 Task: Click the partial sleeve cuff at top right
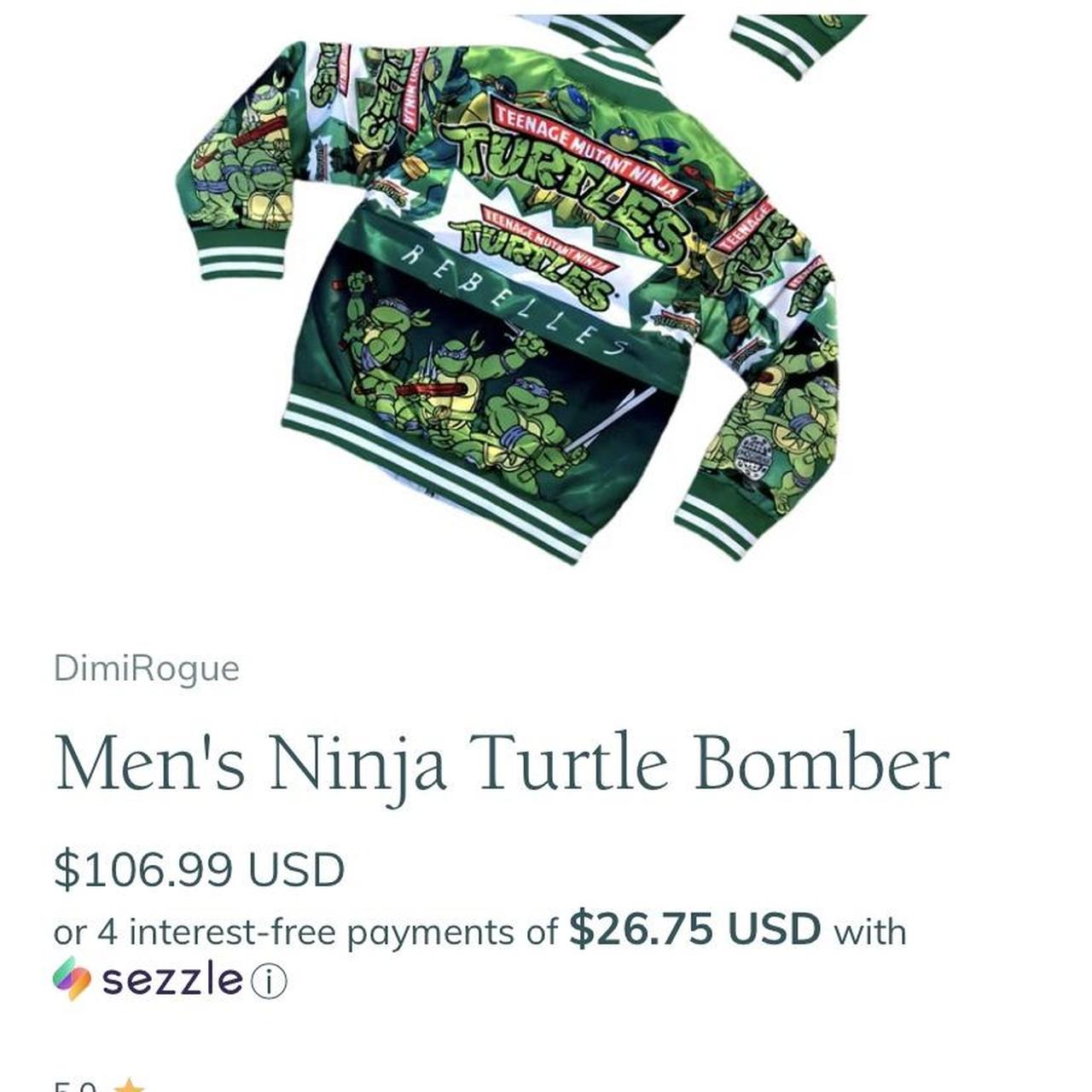tap(798, 44)
